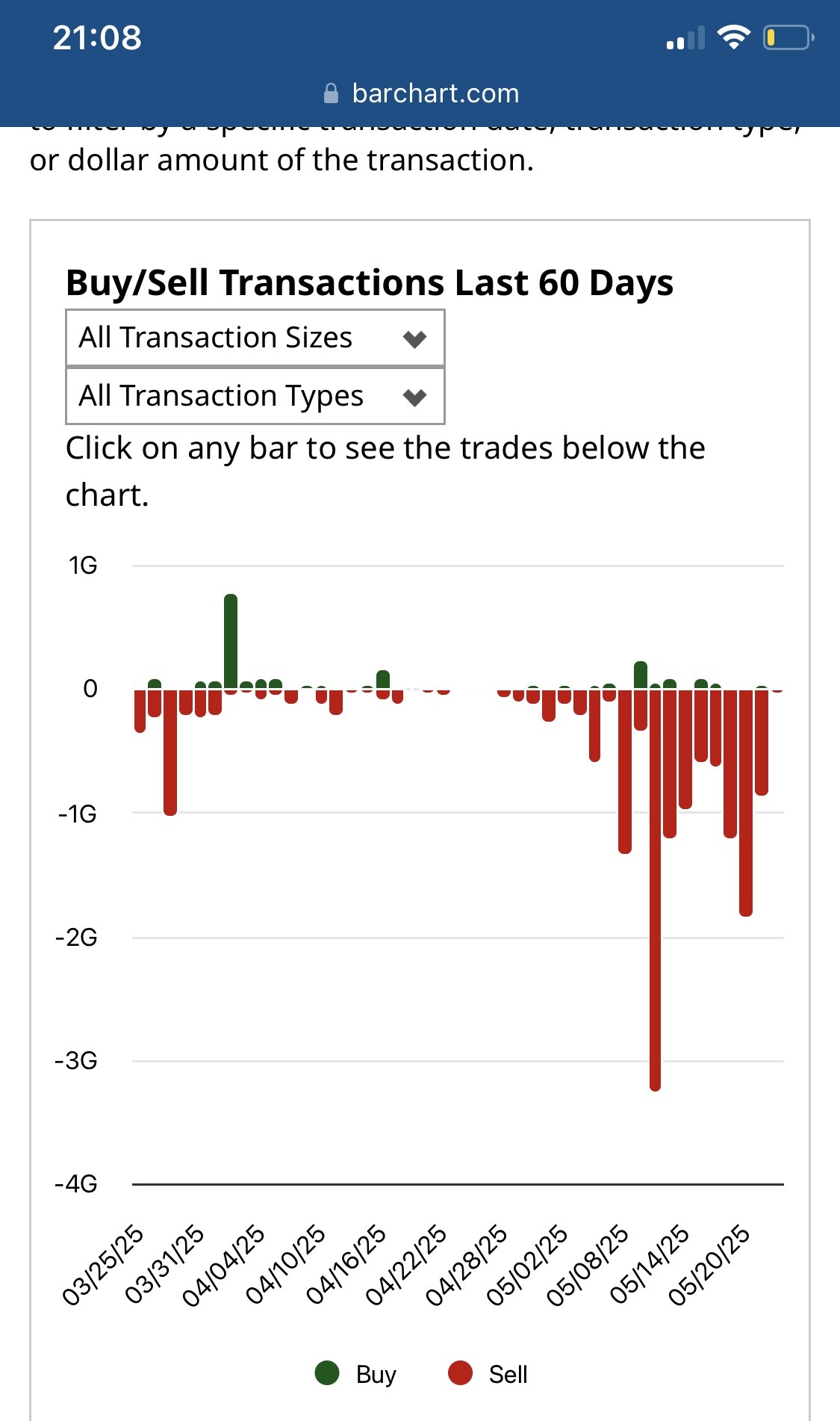The height and width of the screenshot is (1421, 840).
Task: Tap the cellular signal bars icon
Action: tap(685, 38)
